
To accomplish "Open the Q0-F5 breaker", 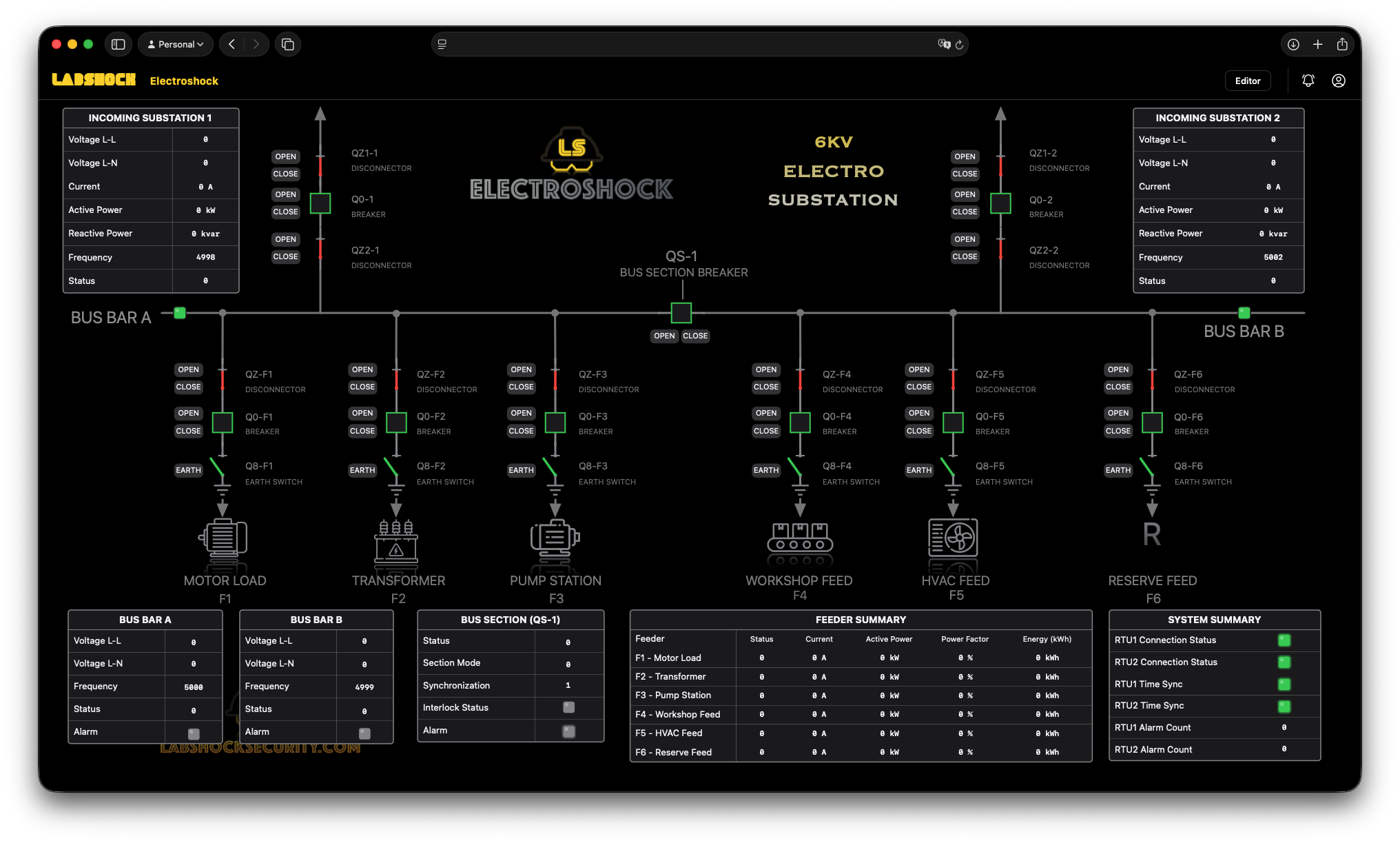I will click(x=918, y=413).
